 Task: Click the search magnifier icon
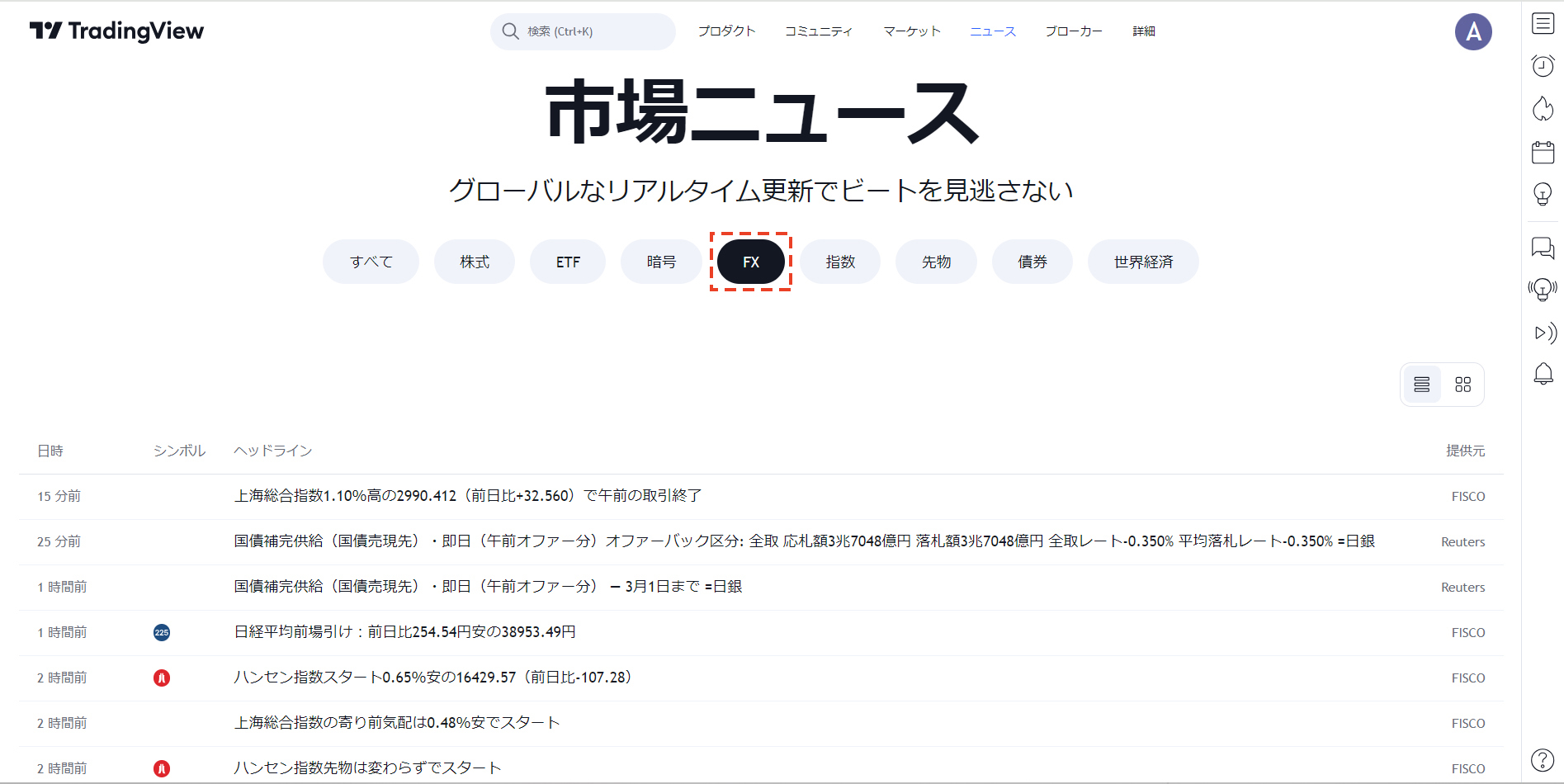tap(511, 31)
